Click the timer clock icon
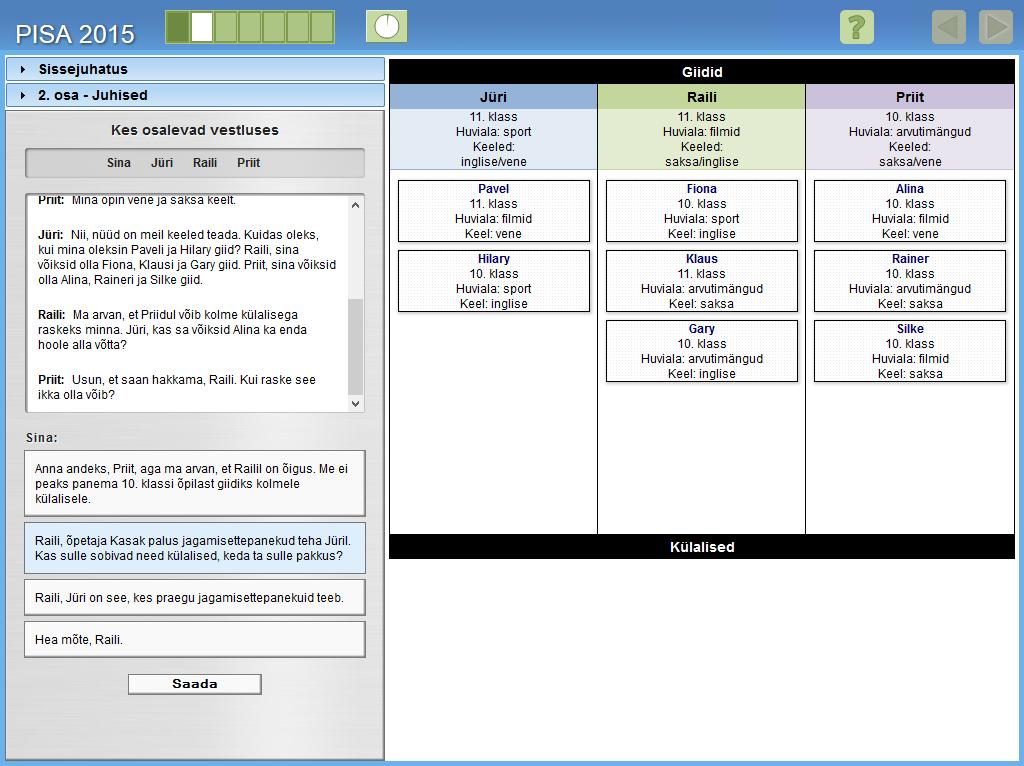This screenshot has height=766, width=1024. pyautogui.click(x=387, y=27)
